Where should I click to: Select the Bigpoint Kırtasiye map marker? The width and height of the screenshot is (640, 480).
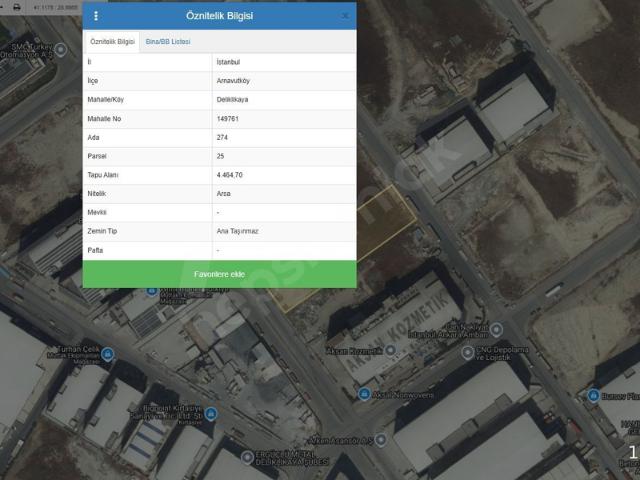point(211,414)
